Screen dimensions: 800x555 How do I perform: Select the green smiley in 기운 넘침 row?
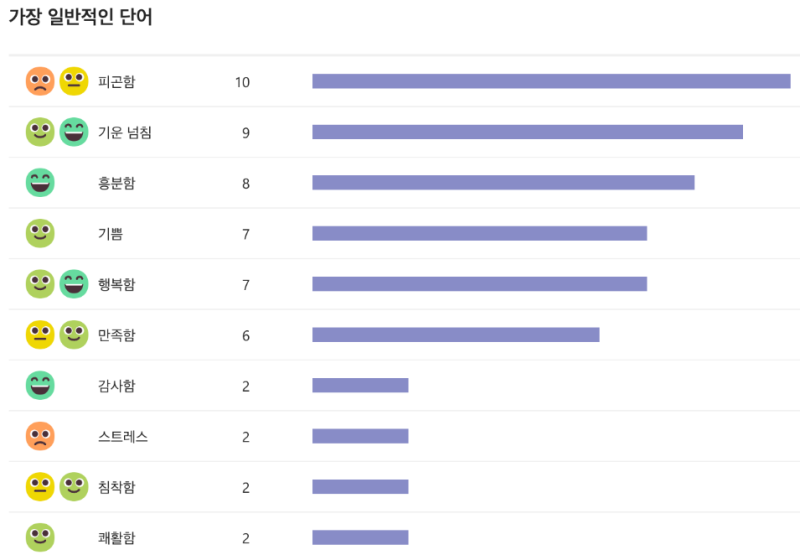coord(40,132)
